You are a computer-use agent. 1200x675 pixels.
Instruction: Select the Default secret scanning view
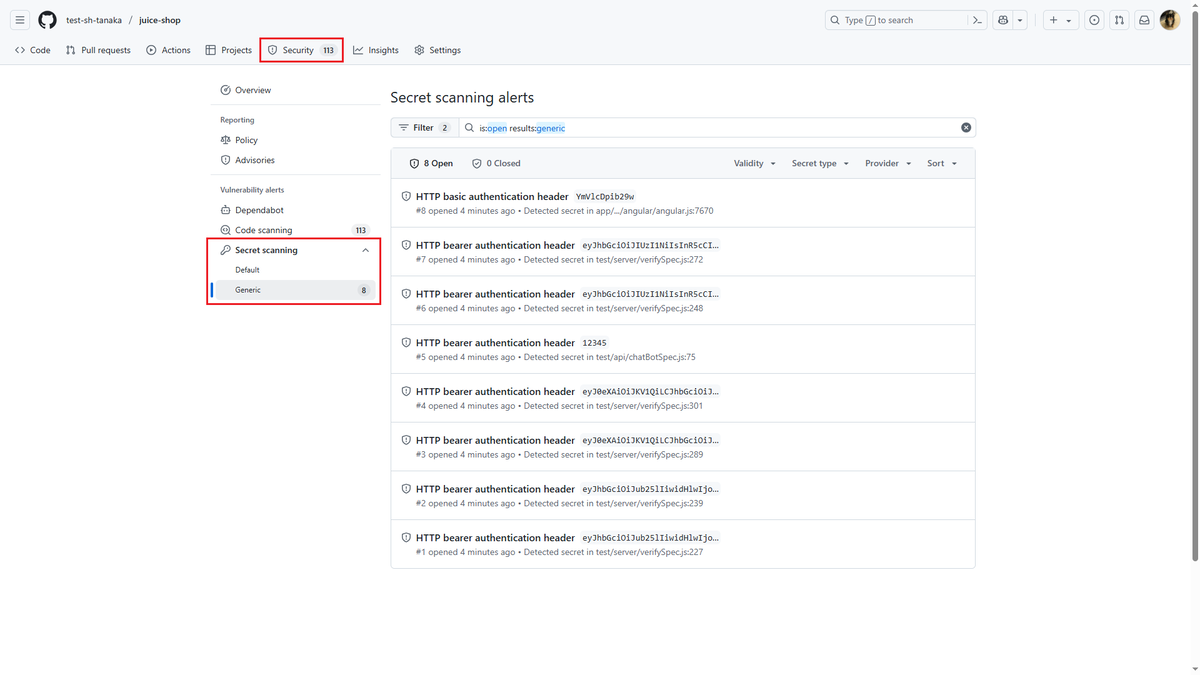point(295,270)
